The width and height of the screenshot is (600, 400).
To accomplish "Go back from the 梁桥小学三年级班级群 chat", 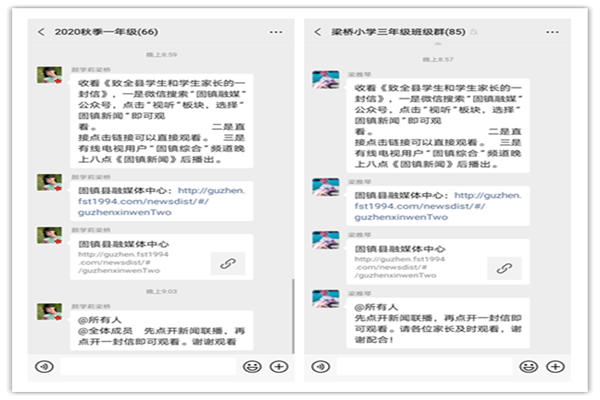I will click(x=320, y=32).
